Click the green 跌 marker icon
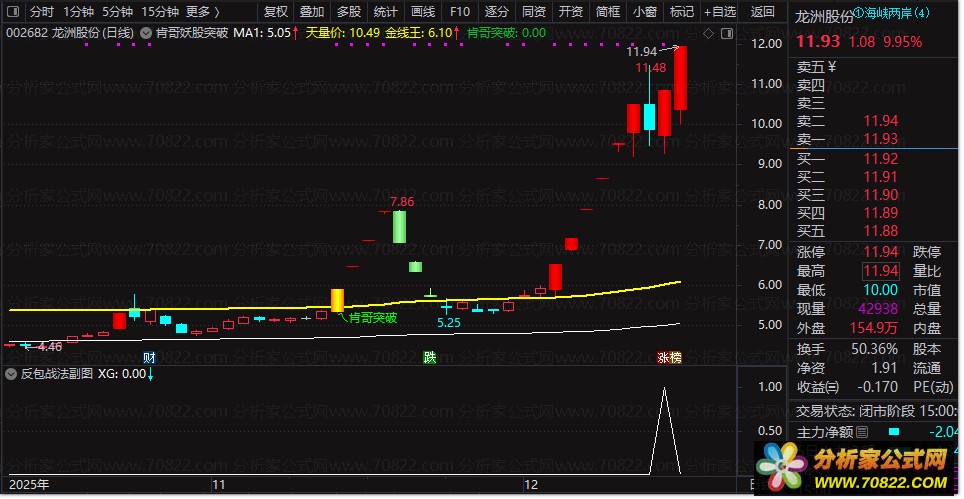 pyautogui.click(x=430, y=358)
